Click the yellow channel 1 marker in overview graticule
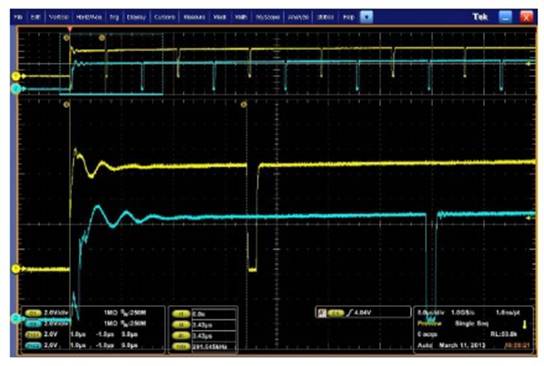The height and width of the screenshot is (366, 544). [16, 76]
